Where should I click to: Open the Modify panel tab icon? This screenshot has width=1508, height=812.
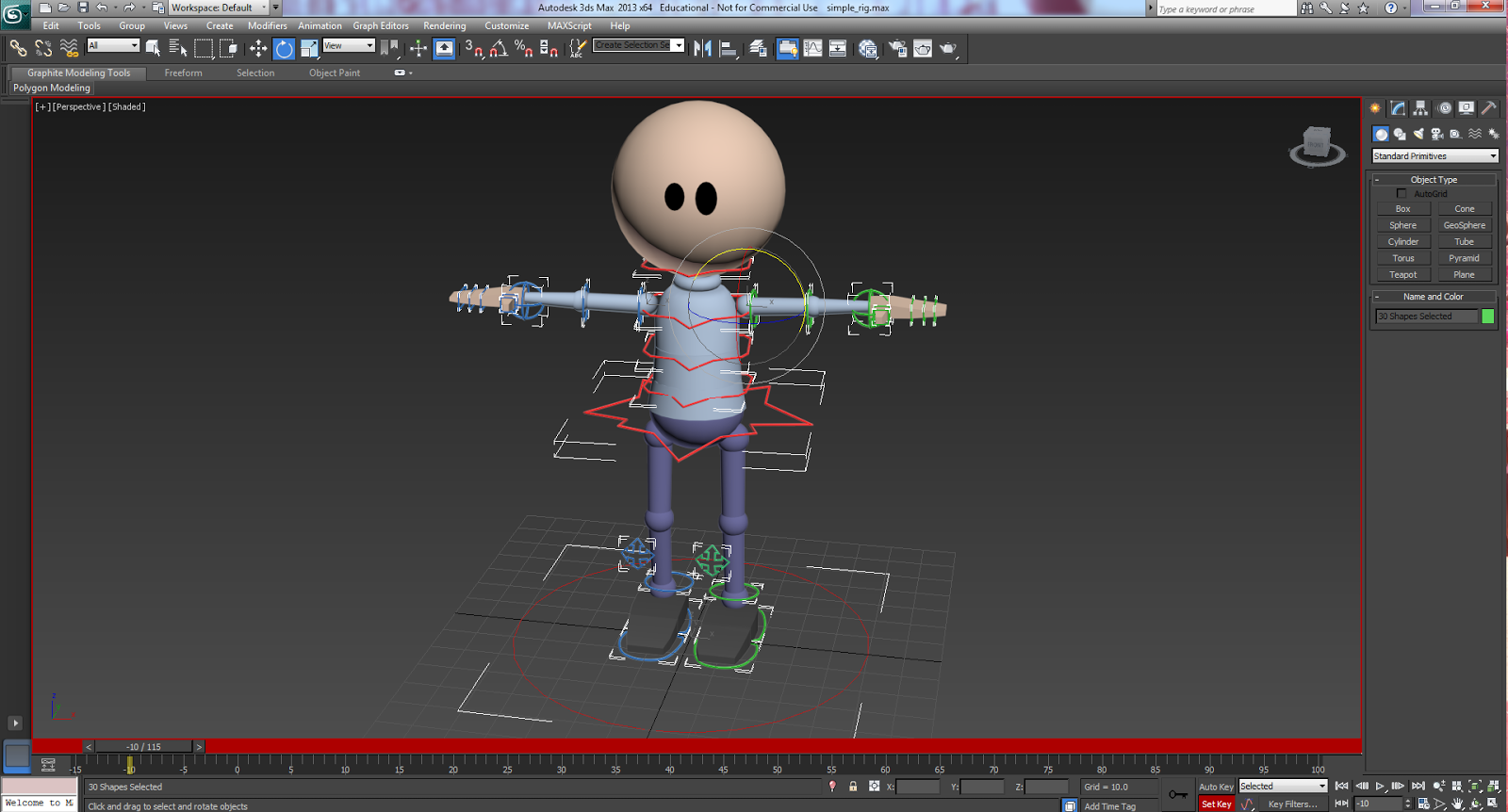pyautogui.click(x=1398, y=108)
